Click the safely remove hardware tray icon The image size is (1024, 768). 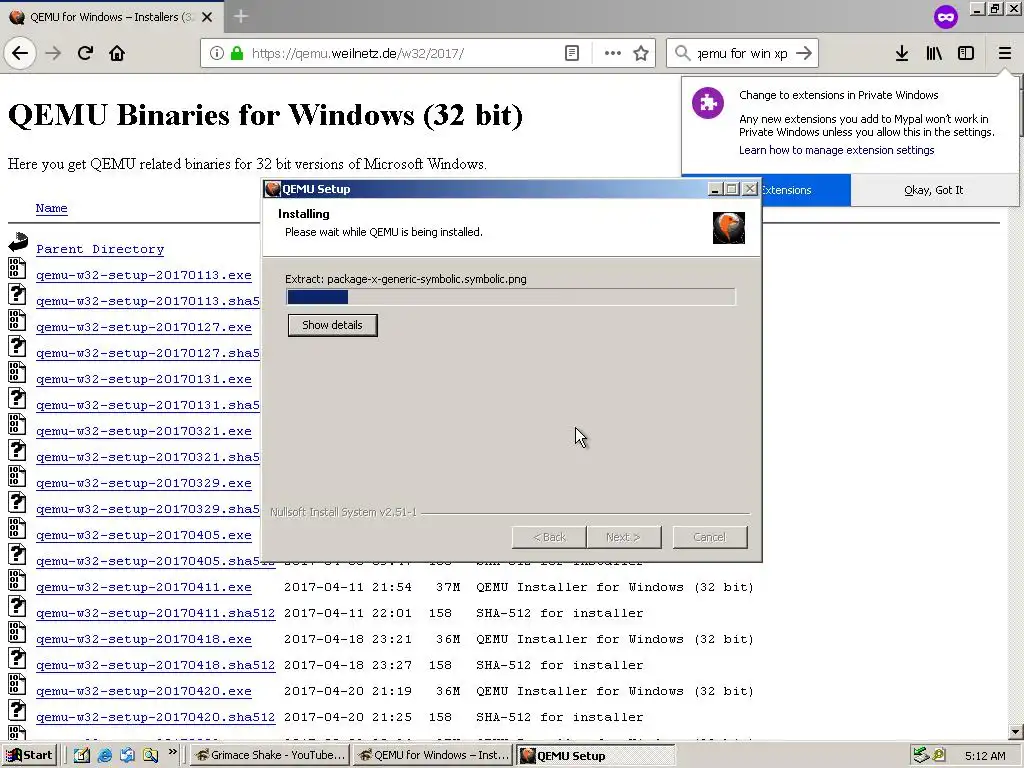point(921,756)
